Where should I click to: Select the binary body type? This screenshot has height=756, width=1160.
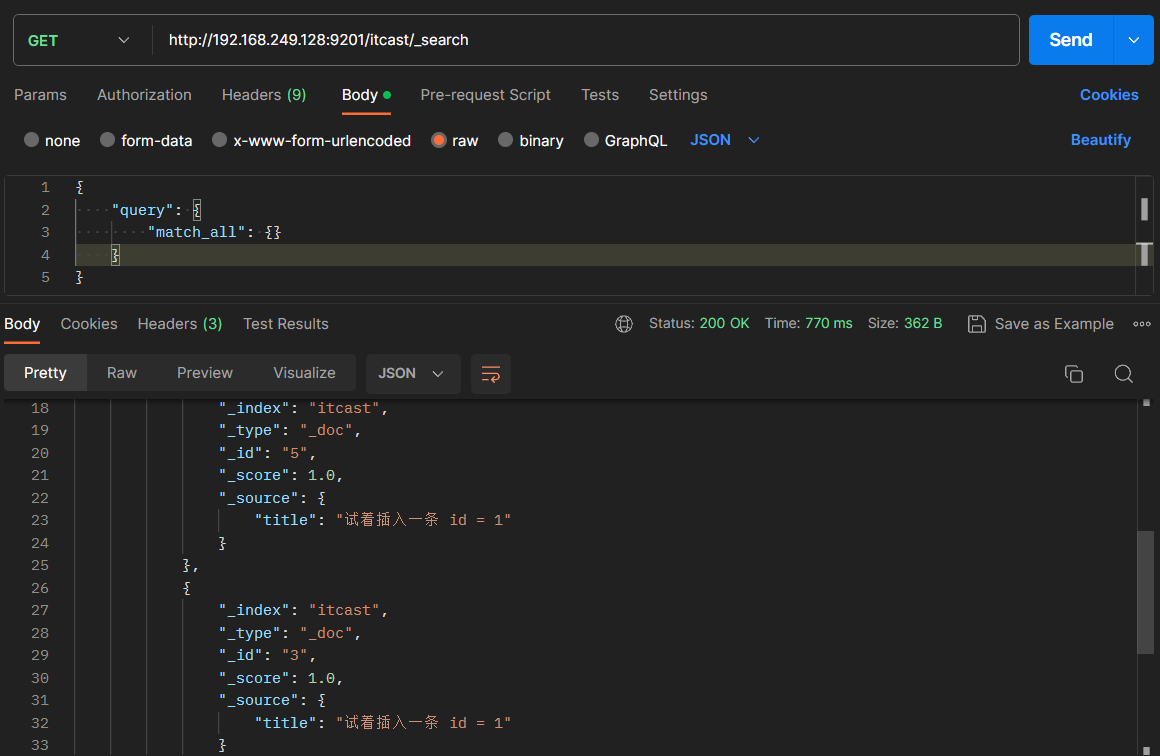(x=531, y=141)
